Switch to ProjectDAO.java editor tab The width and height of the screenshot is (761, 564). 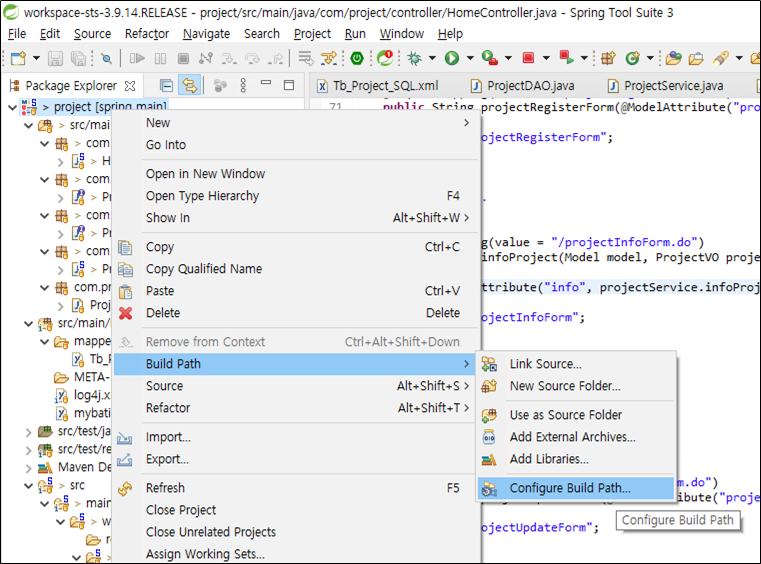click(x=523, y=86)
